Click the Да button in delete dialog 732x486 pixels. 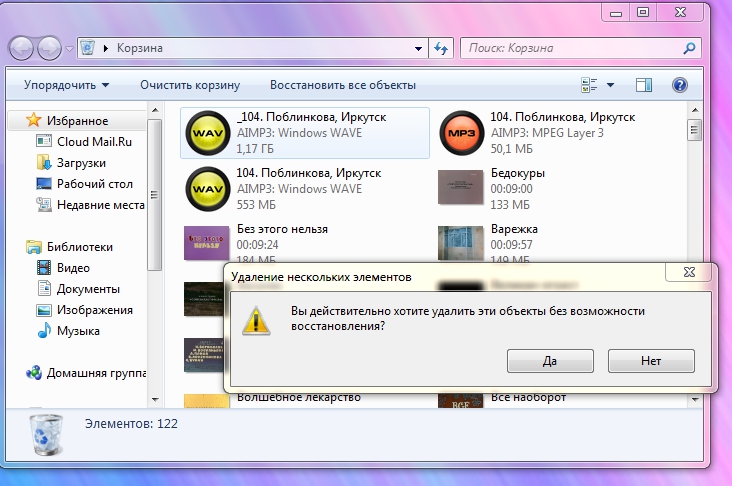(x=550, y=360)
